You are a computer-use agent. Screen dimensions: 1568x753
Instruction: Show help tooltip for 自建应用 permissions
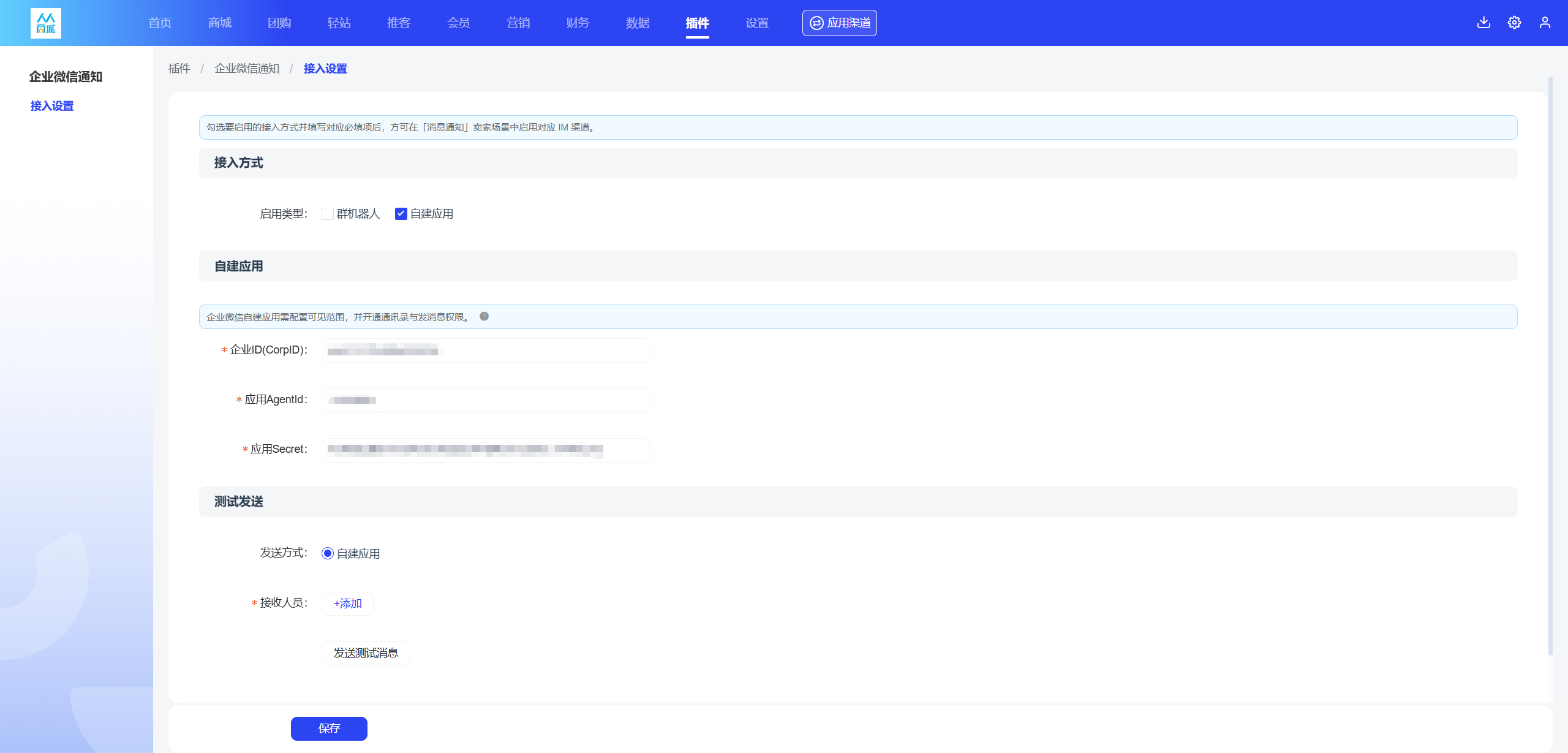tap(484, 316)
